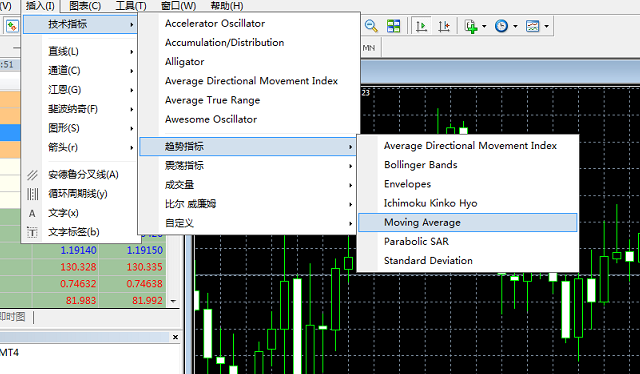The width and height of the screenshot is (640, 374).
Task: Open the 图表(C) menu
Action: pos(85,6)
